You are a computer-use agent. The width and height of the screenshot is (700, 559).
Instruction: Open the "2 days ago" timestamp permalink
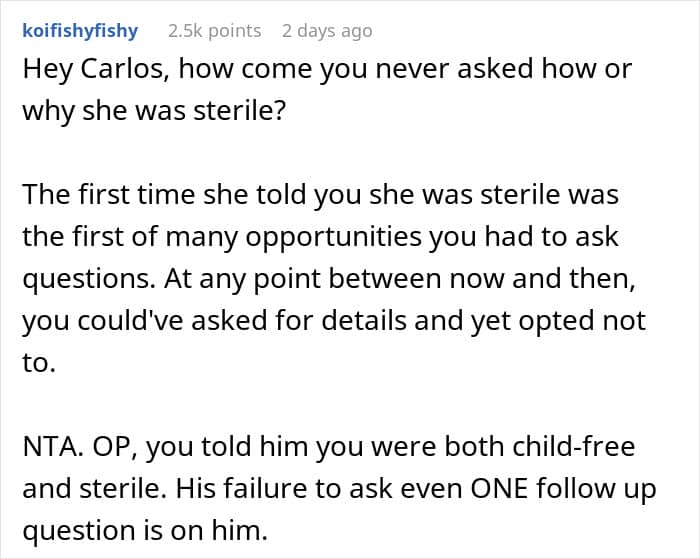(x=327, y=31)
